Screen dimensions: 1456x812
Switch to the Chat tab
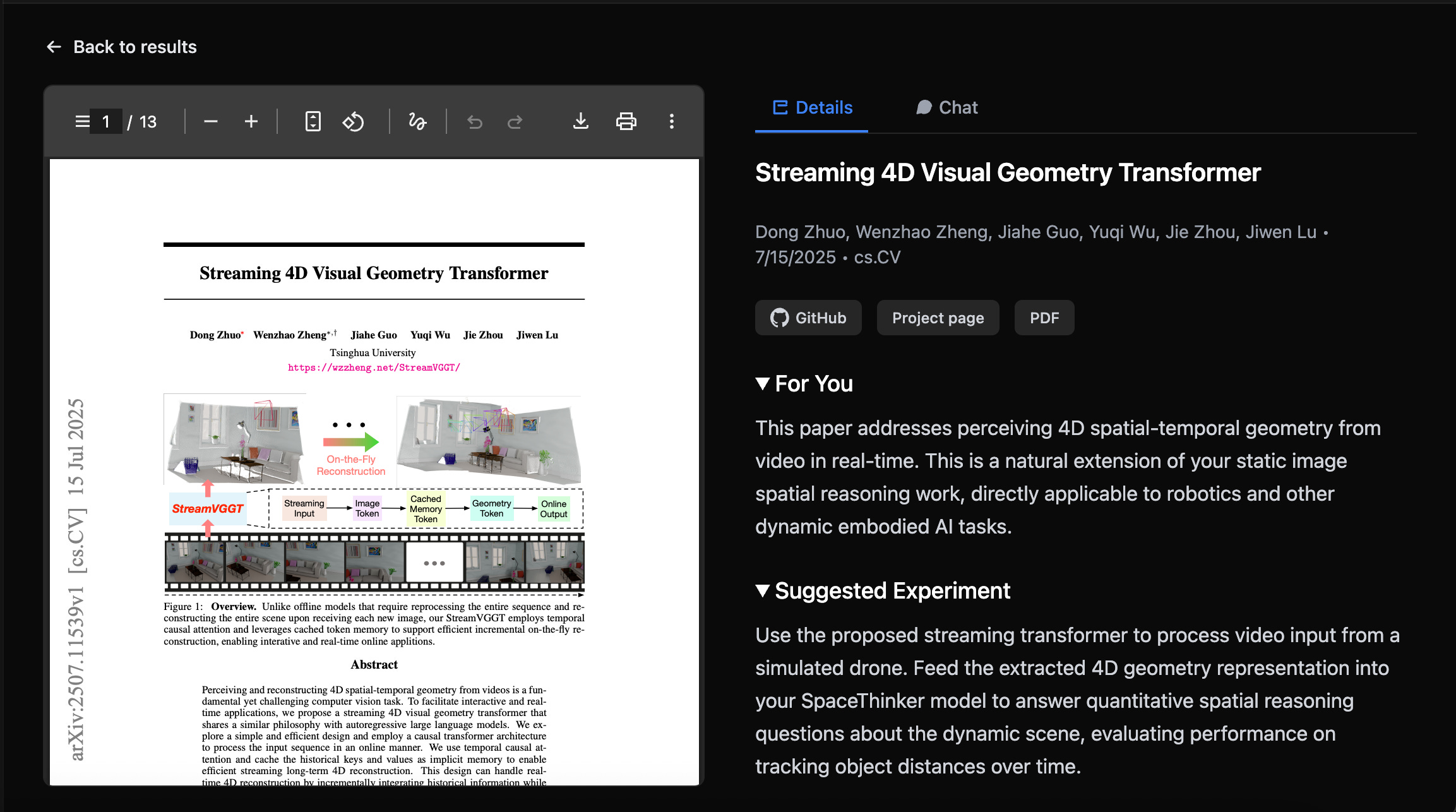pos(947,107)
